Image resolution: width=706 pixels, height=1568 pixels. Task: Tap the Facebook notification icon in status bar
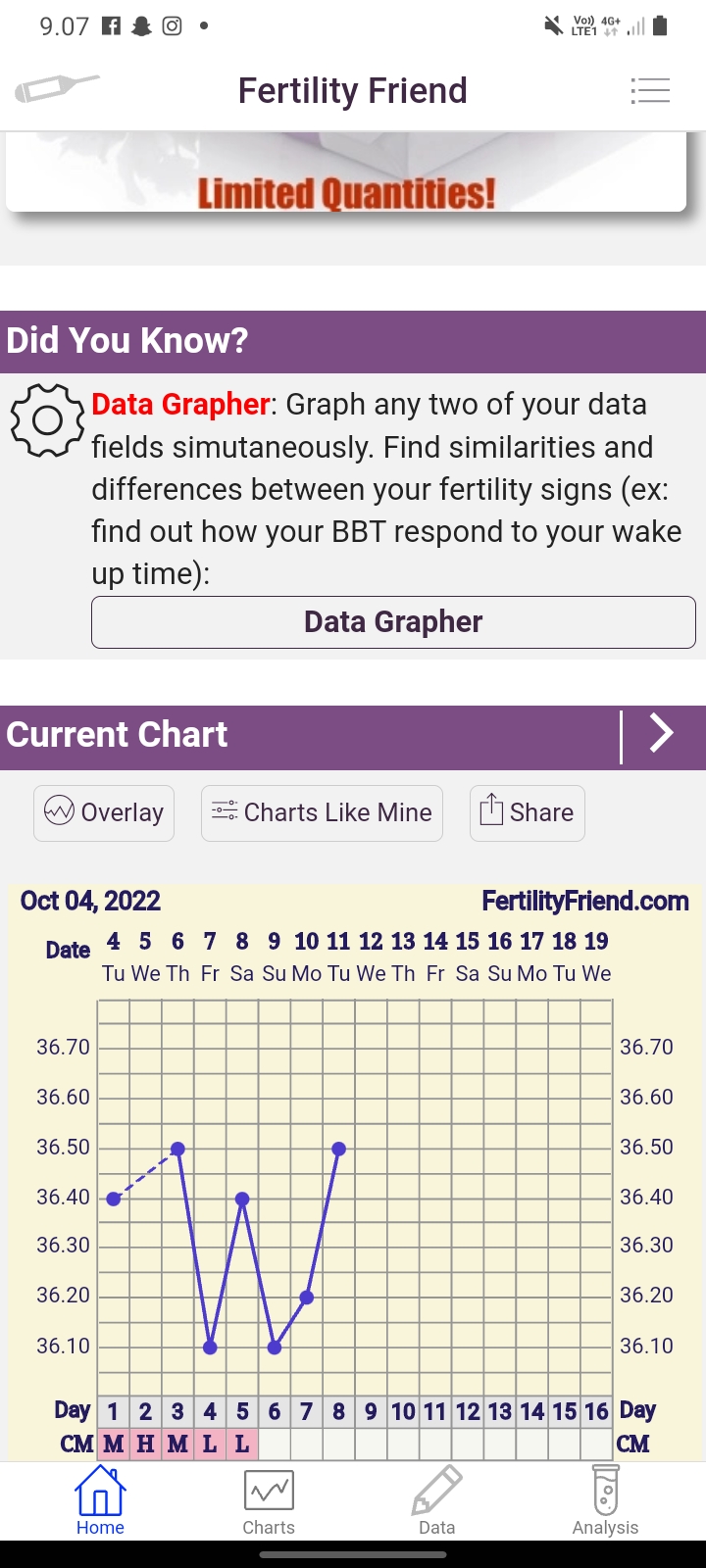point(112,26)
